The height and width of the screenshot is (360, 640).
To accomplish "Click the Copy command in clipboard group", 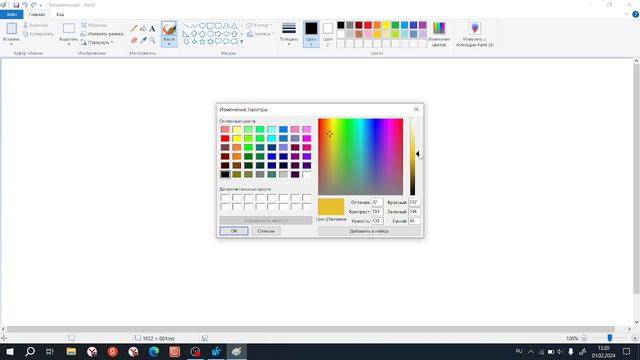I will click(x=38, y=34).
